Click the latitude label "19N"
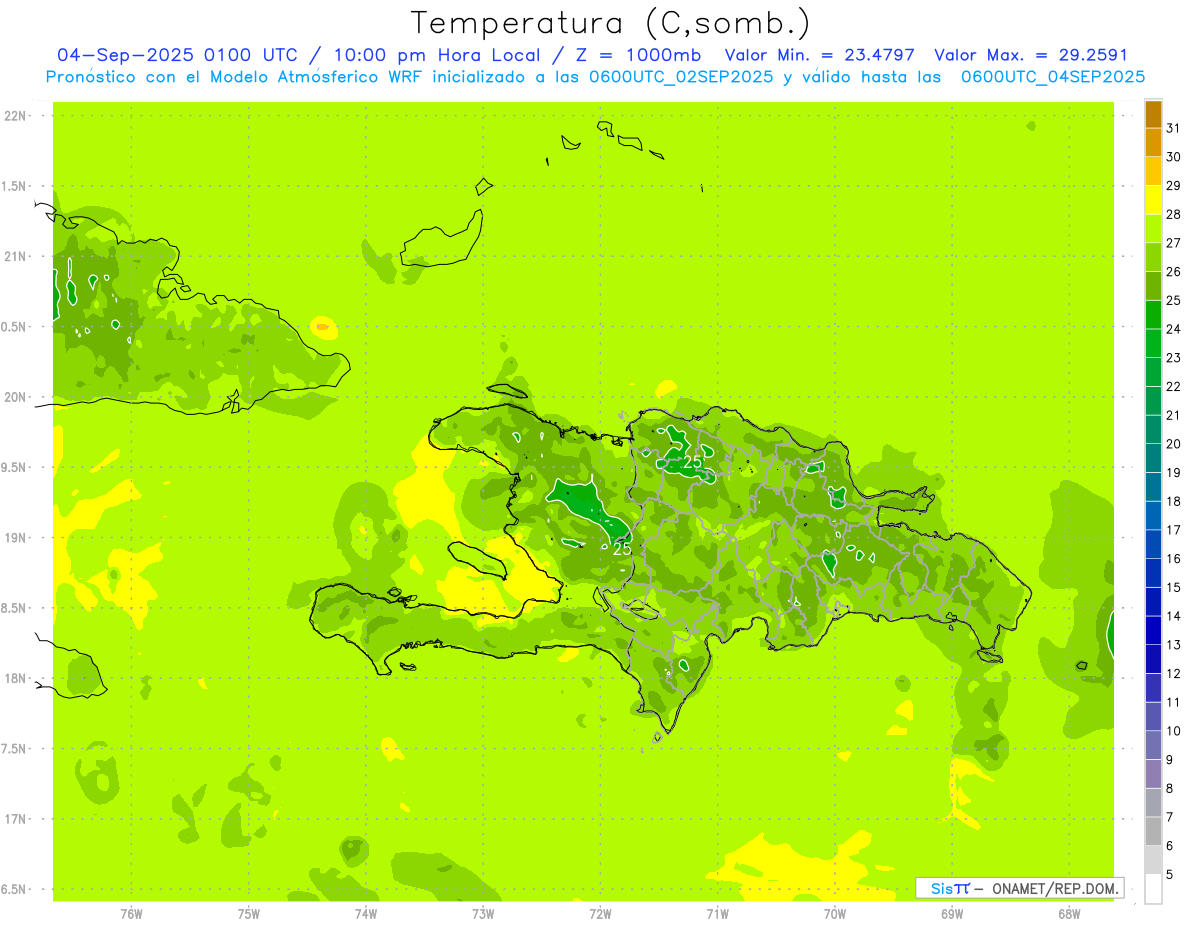This screenshot has width=1200, height=927. pos(15,537)
